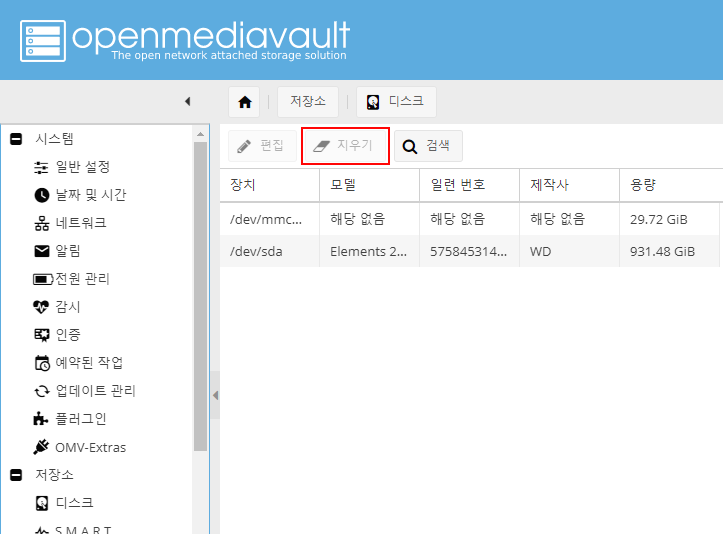This screenshot has height=534, width=723.
Task: Collapse the sidebar with top arrow
Action: pyautogui.click(x=188, y=101)
